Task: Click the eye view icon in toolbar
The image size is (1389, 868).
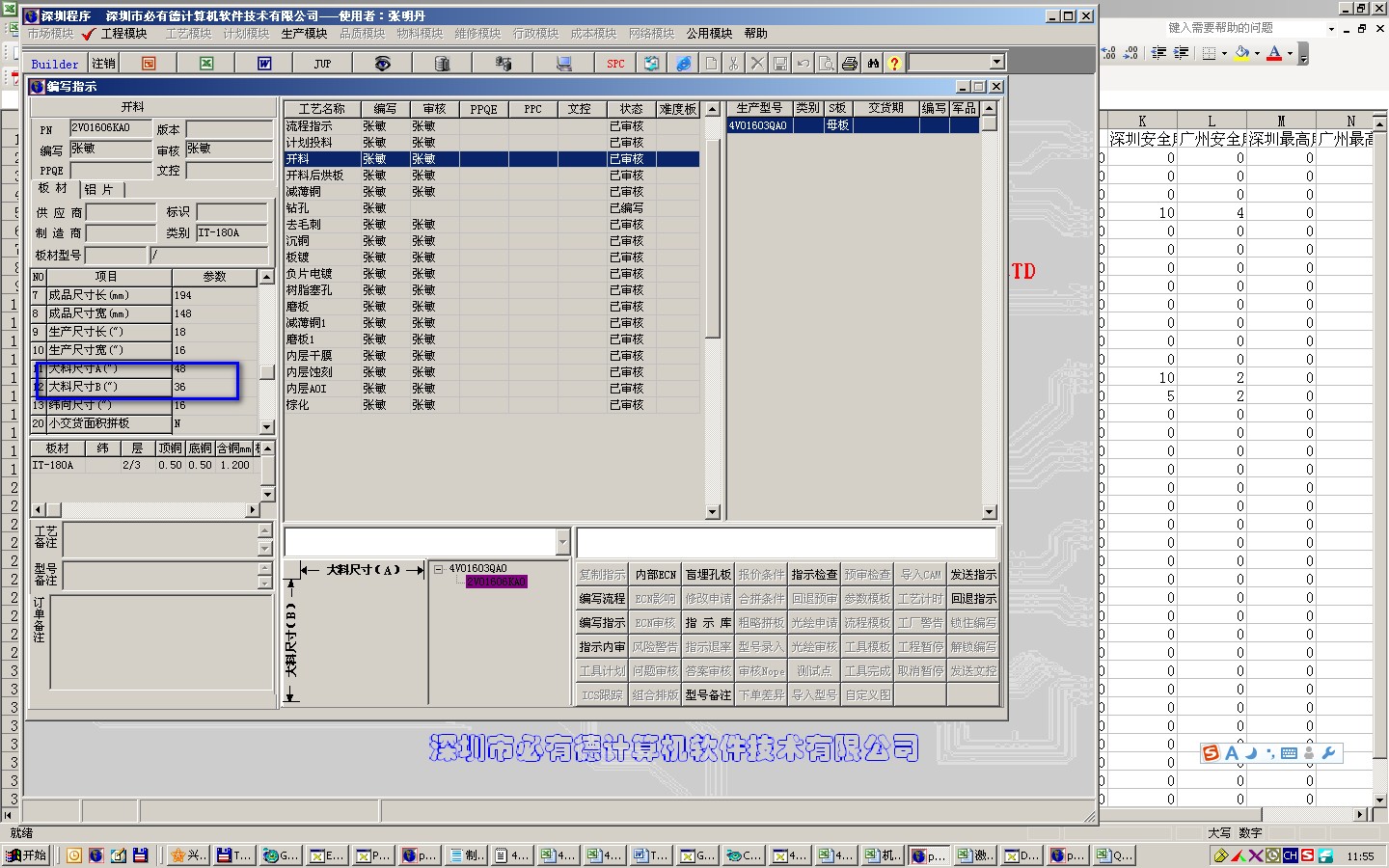Action: 383,64
